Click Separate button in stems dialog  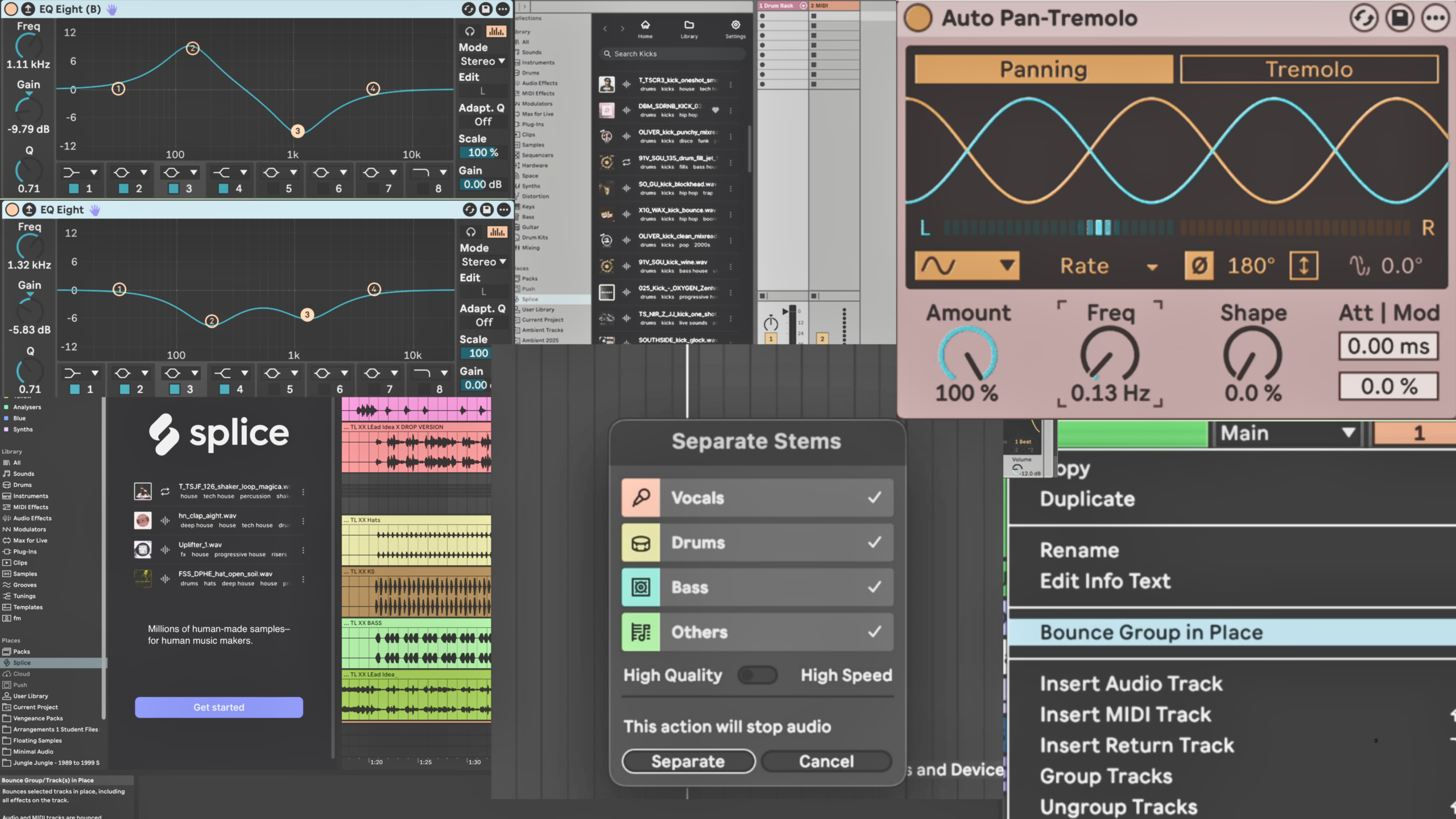click(688, 761)
